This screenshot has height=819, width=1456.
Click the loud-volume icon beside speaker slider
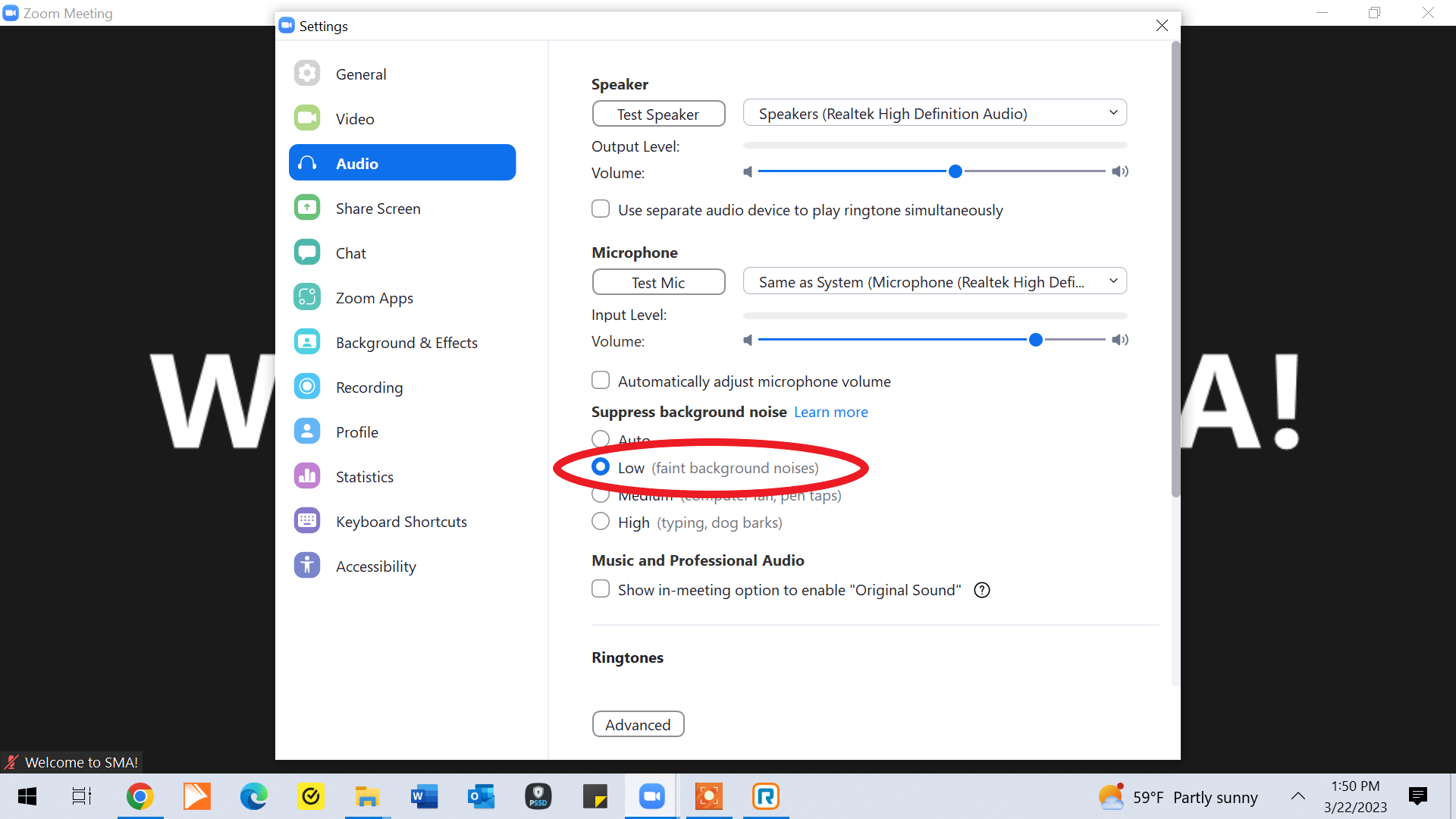(1120, 171)
